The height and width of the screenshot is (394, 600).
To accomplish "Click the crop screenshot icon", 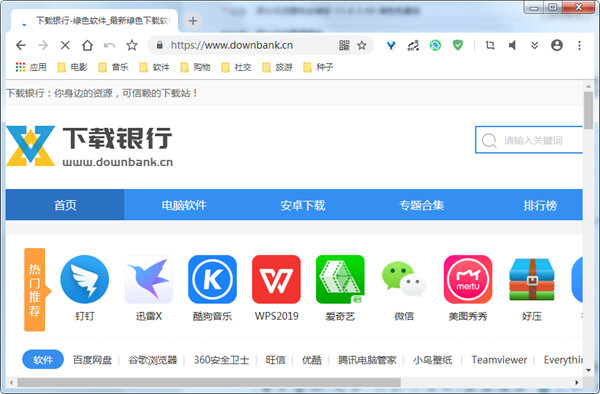I will pyautogui.click(x=490, y=45).
